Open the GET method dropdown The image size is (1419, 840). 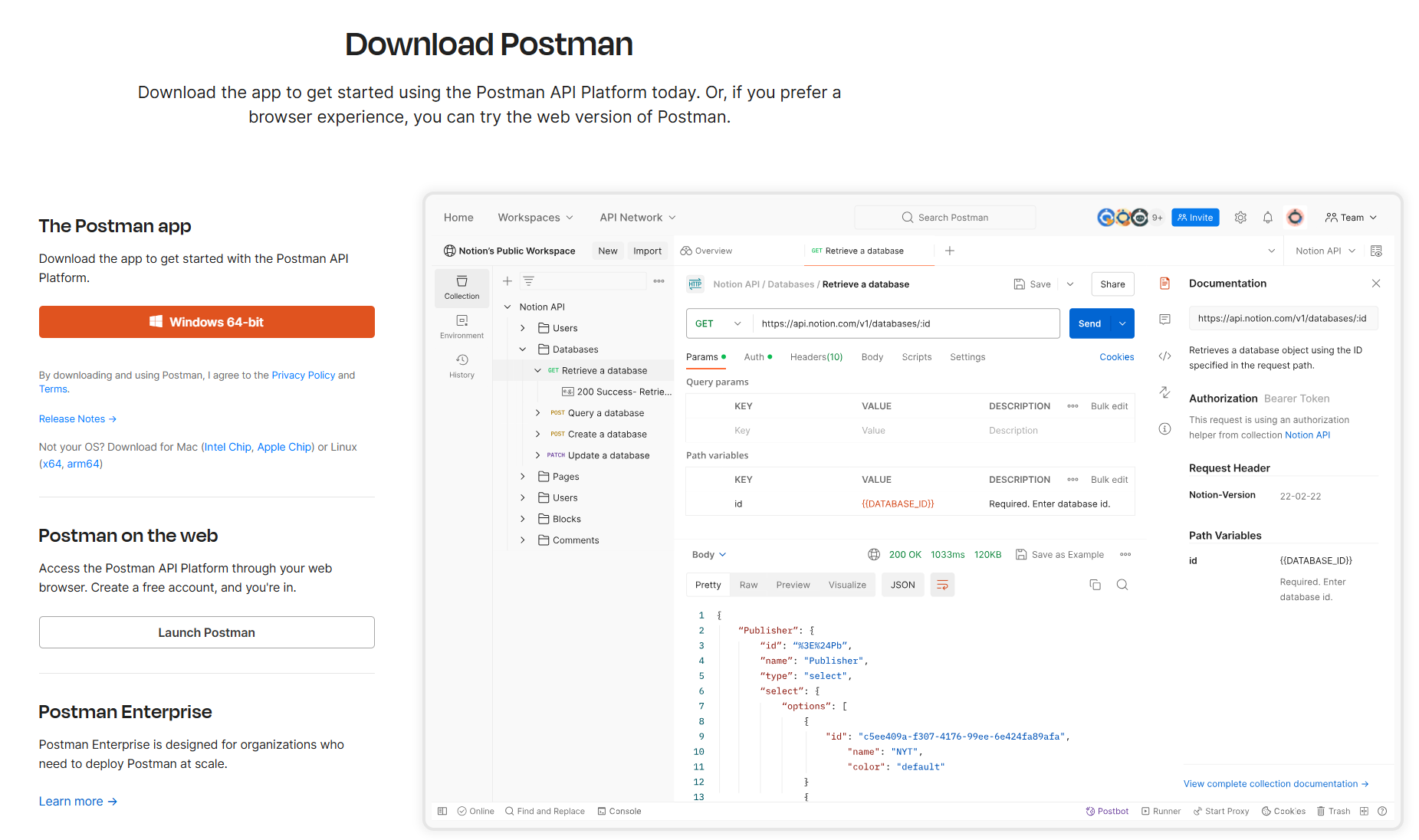718,323
